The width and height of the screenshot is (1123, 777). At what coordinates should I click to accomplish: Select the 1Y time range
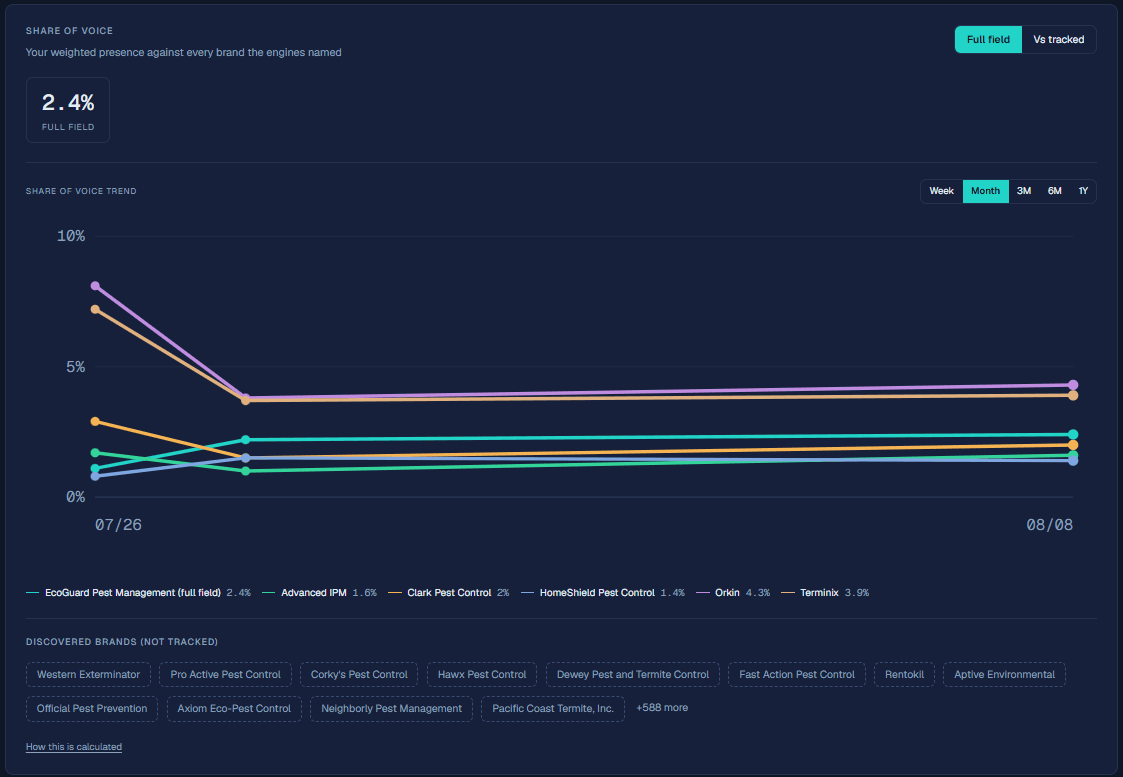coord(1083,191)
